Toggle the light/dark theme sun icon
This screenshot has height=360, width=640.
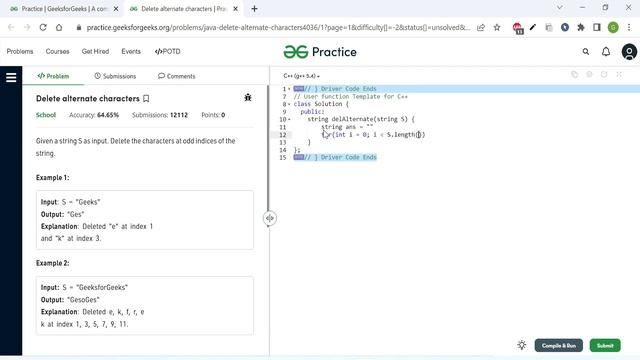coord(522,345)
